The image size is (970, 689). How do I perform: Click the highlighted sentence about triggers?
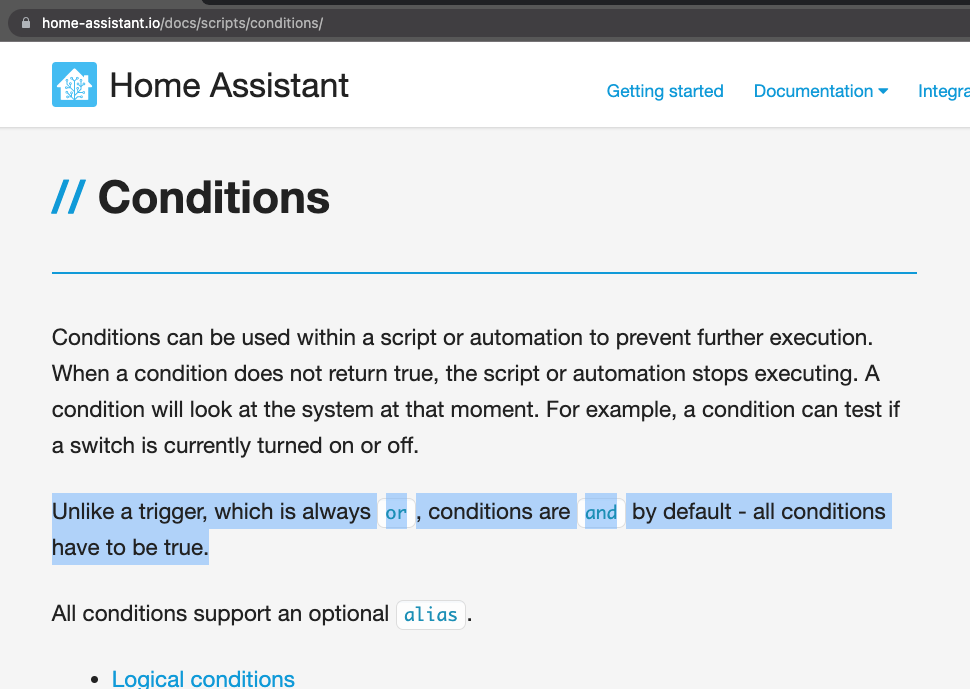click(x=400, y=512)
